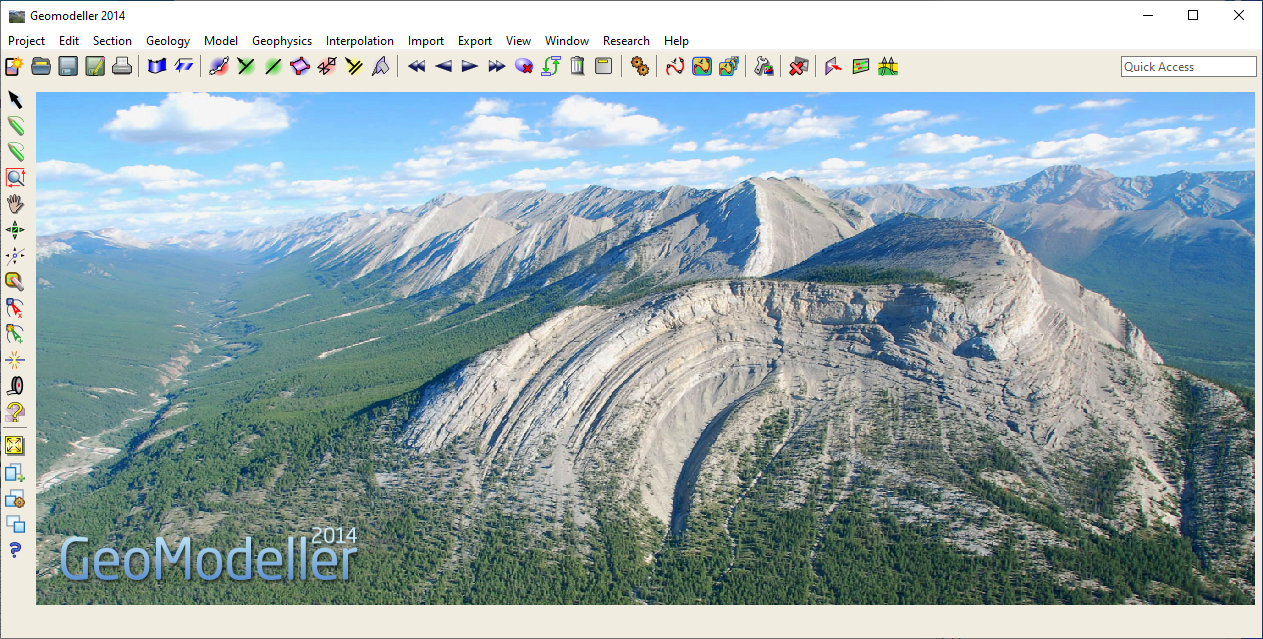Click the green four-way arrows move tool
The image size is (1263, 639).
16,230
